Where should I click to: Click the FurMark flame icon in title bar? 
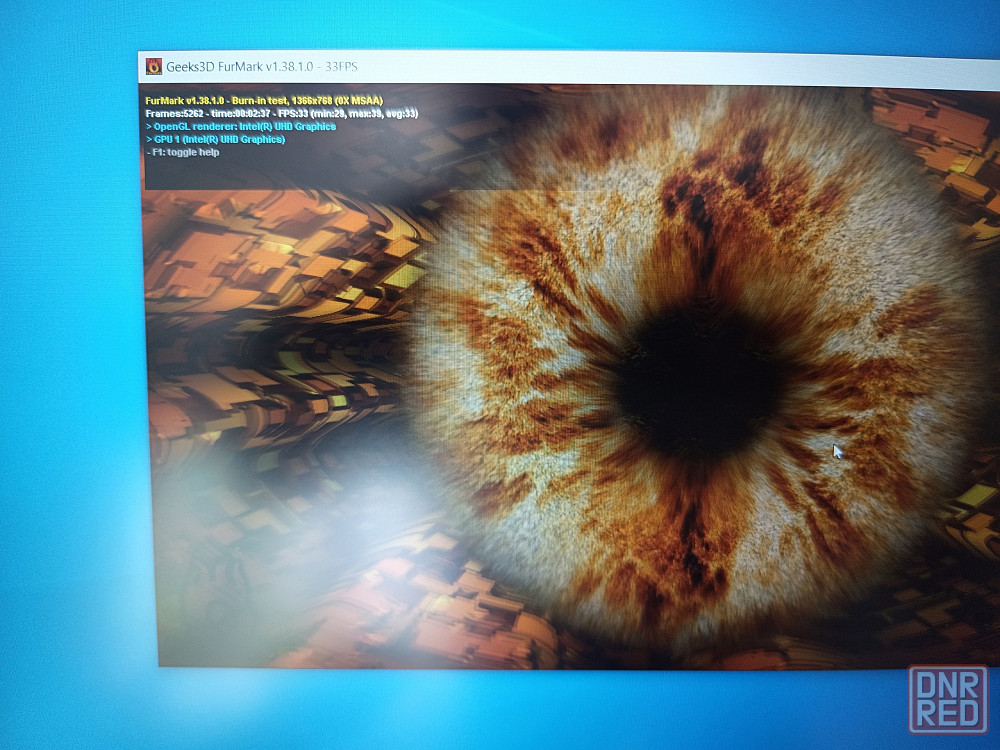click(x=154, y=66)
